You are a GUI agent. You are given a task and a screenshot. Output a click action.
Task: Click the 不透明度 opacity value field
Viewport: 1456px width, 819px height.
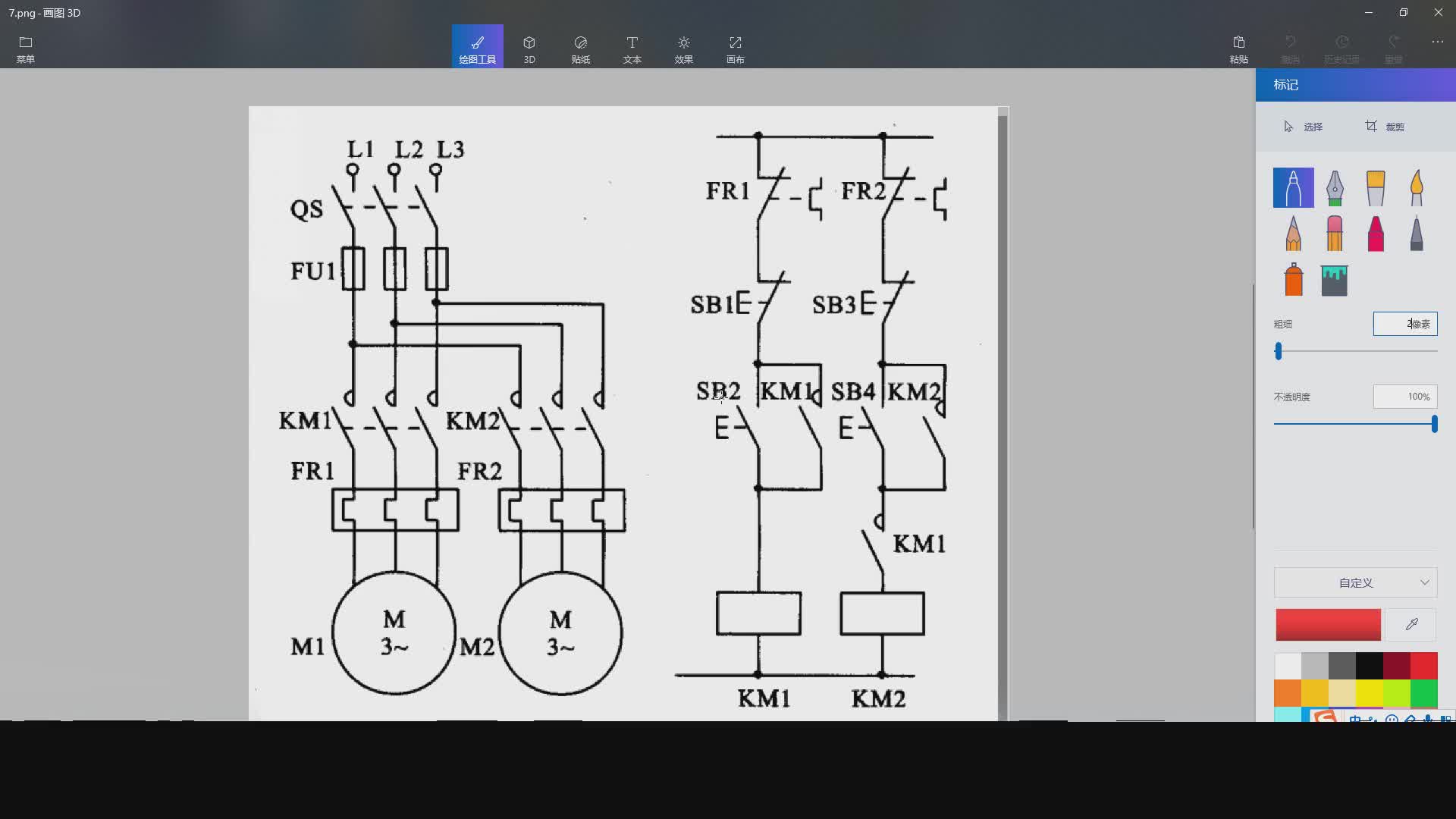[x=1405, y=397]
